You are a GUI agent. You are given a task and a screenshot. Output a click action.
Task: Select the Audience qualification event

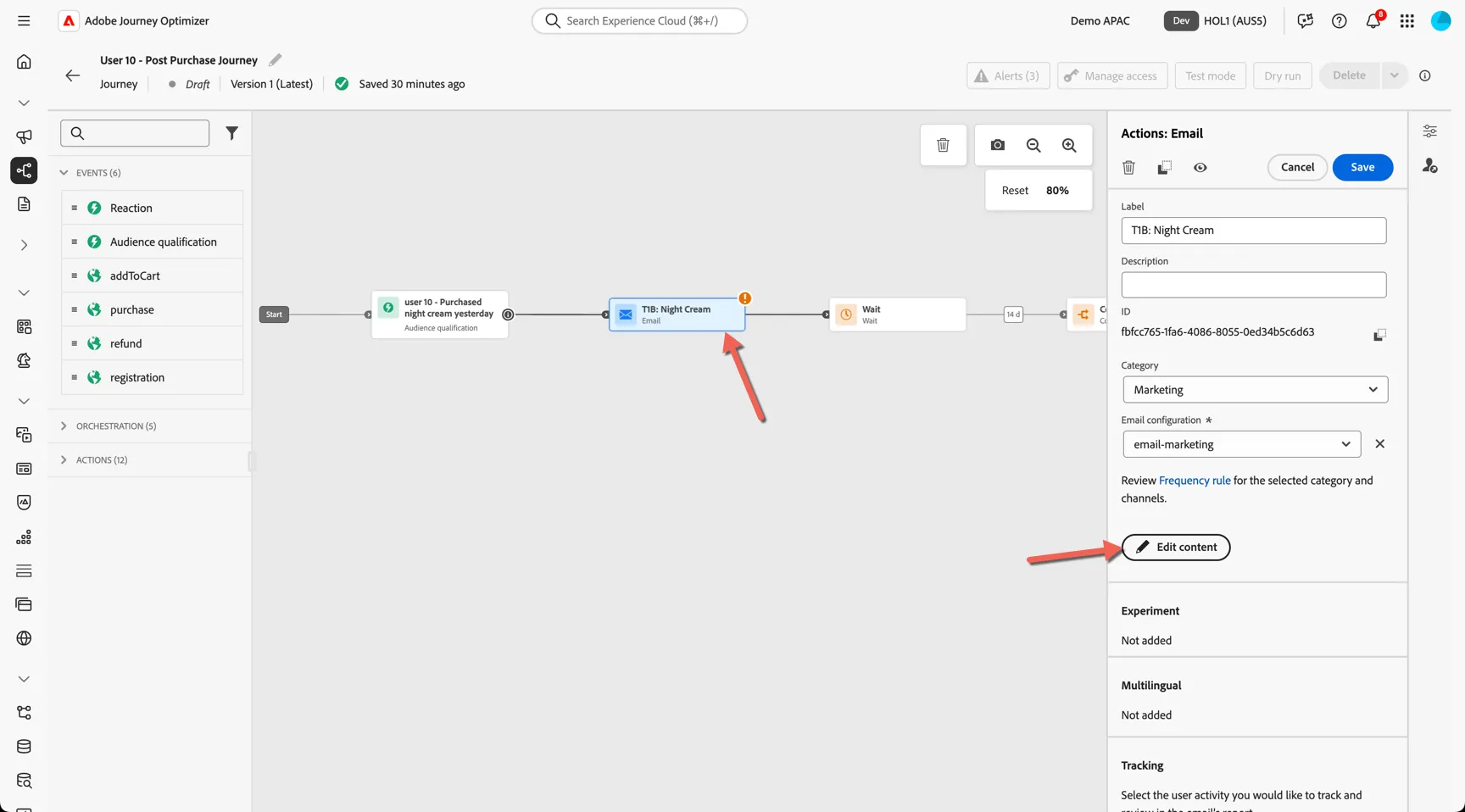tap(153, 242)
